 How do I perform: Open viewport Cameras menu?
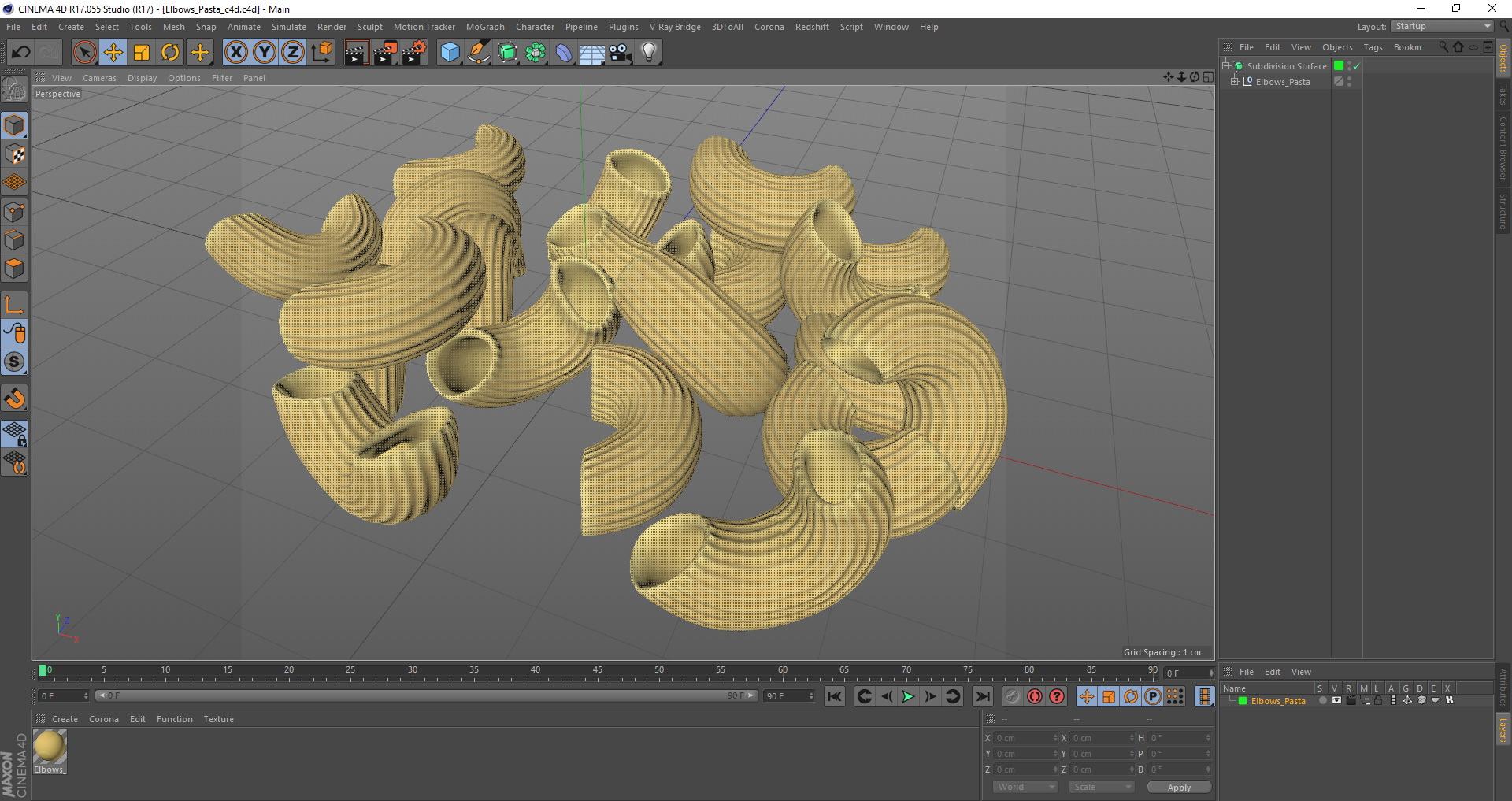(99, 78)
